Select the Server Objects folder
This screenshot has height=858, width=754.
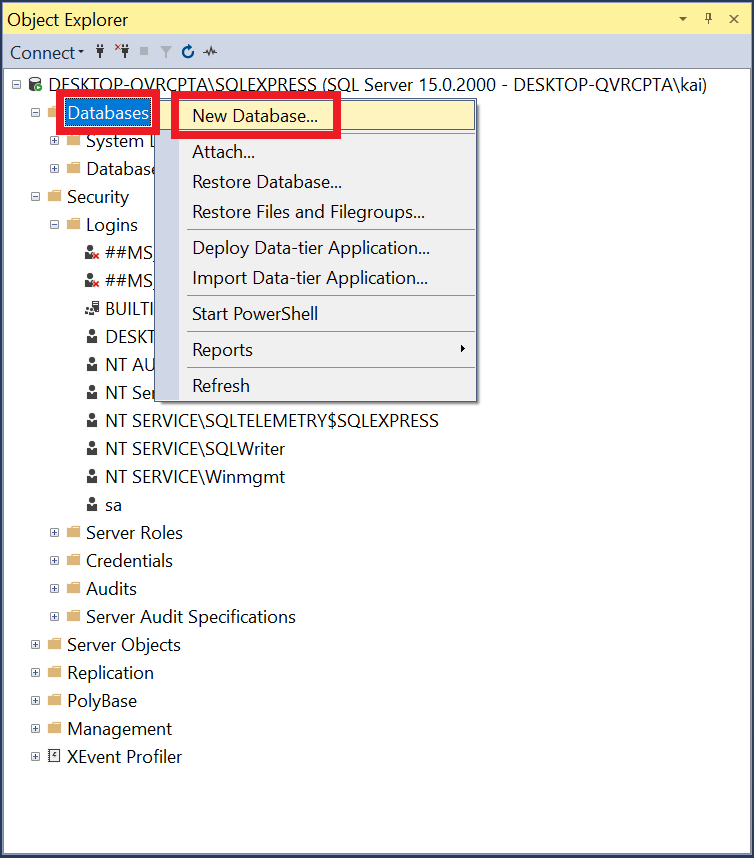point(124,645)
